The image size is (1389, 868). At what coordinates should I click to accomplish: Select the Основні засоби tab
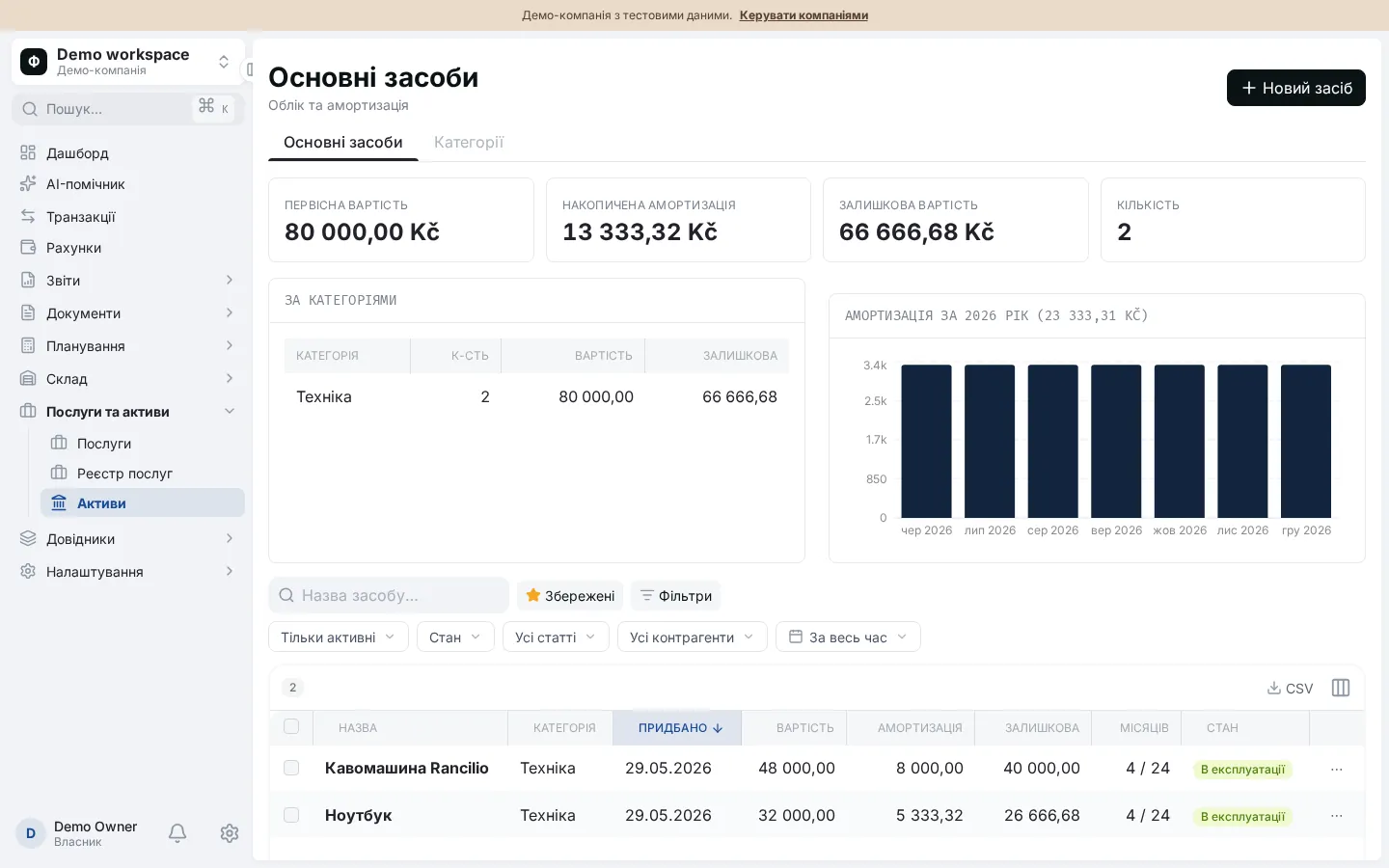343,143
